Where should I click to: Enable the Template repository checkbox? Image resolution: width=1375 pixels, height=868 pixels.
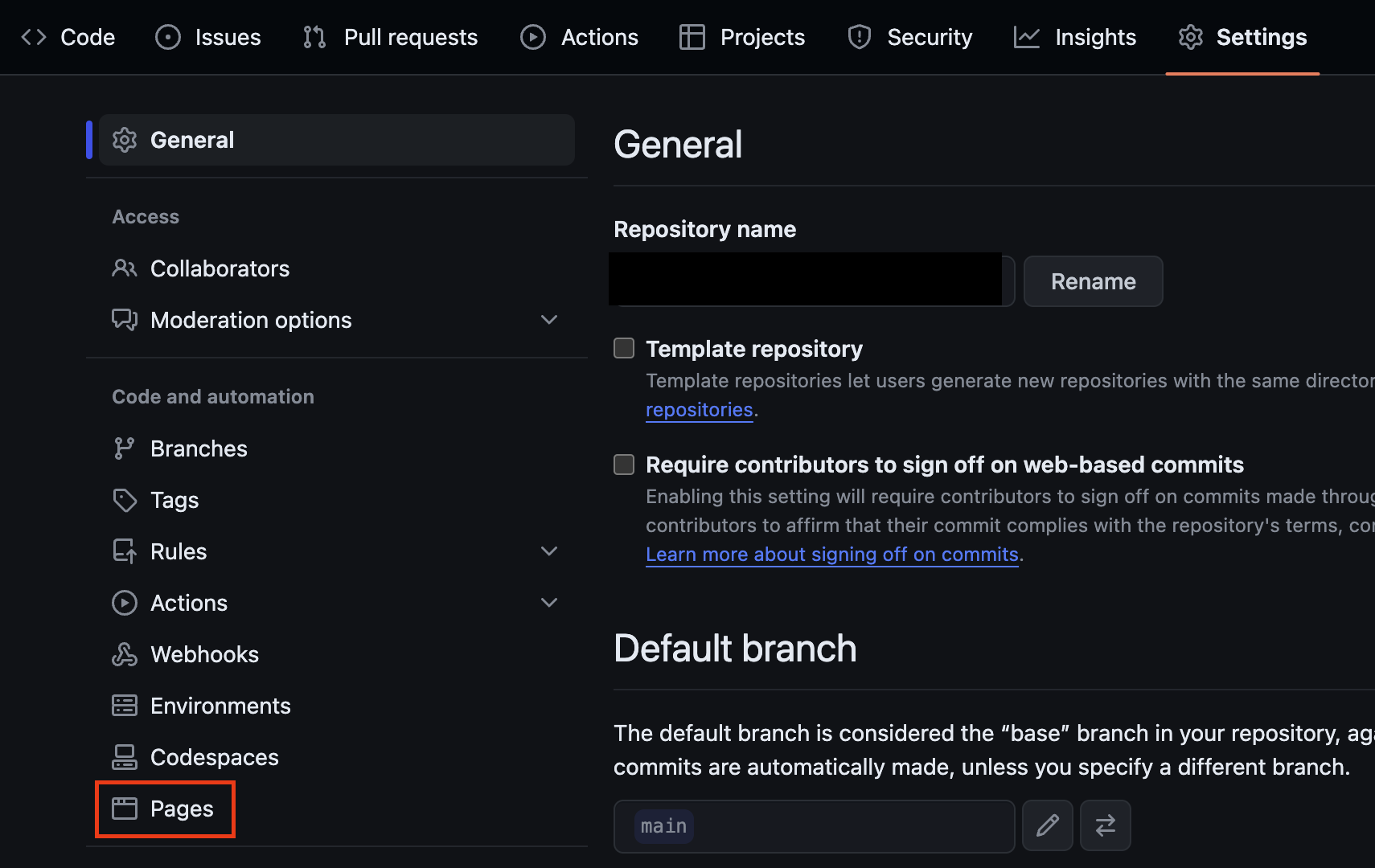[x=624, y=348]
